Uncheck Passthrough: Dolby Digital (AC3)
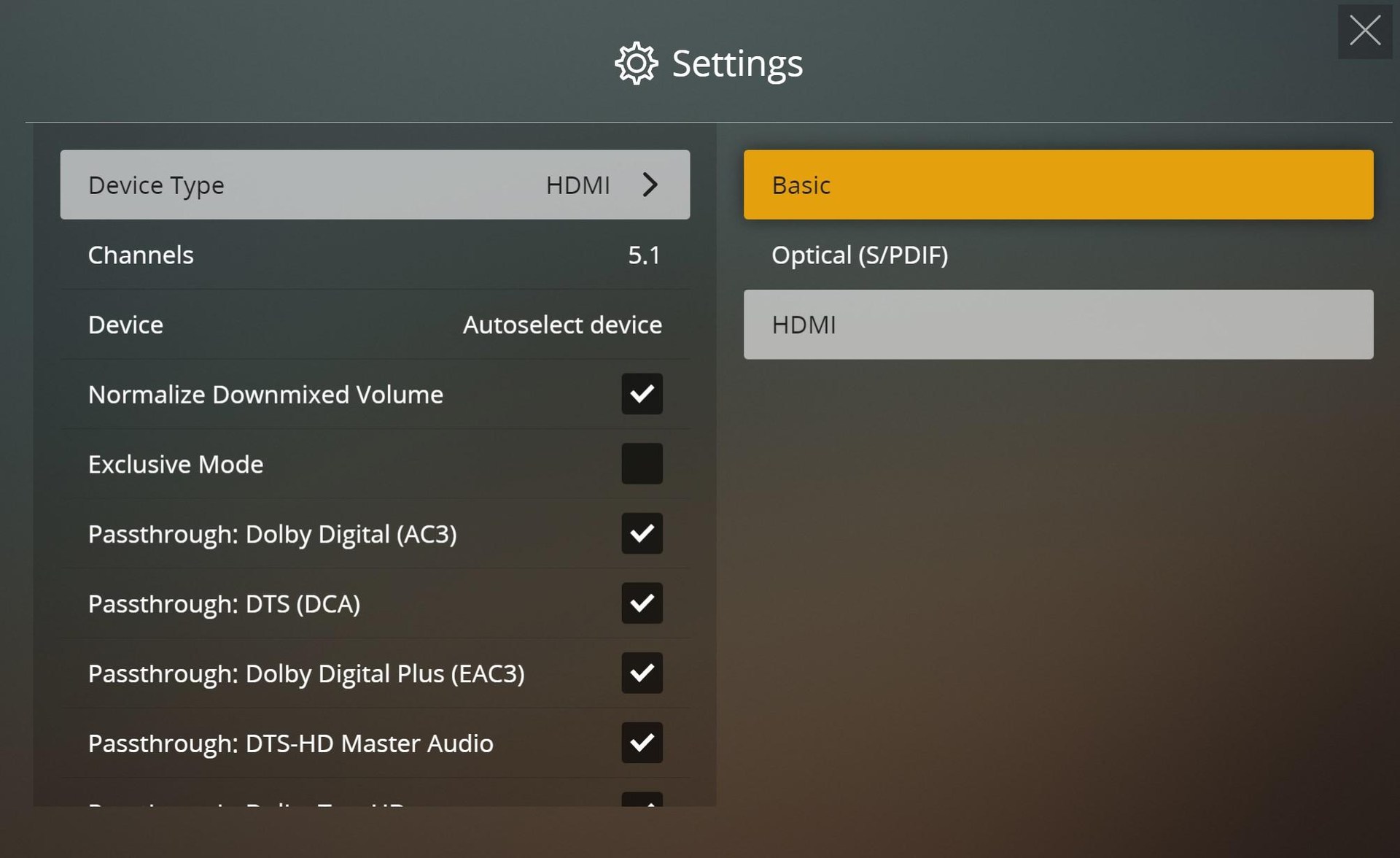Image resolution: width=1400 pixels, height=858 pixels. coord(642,533)
